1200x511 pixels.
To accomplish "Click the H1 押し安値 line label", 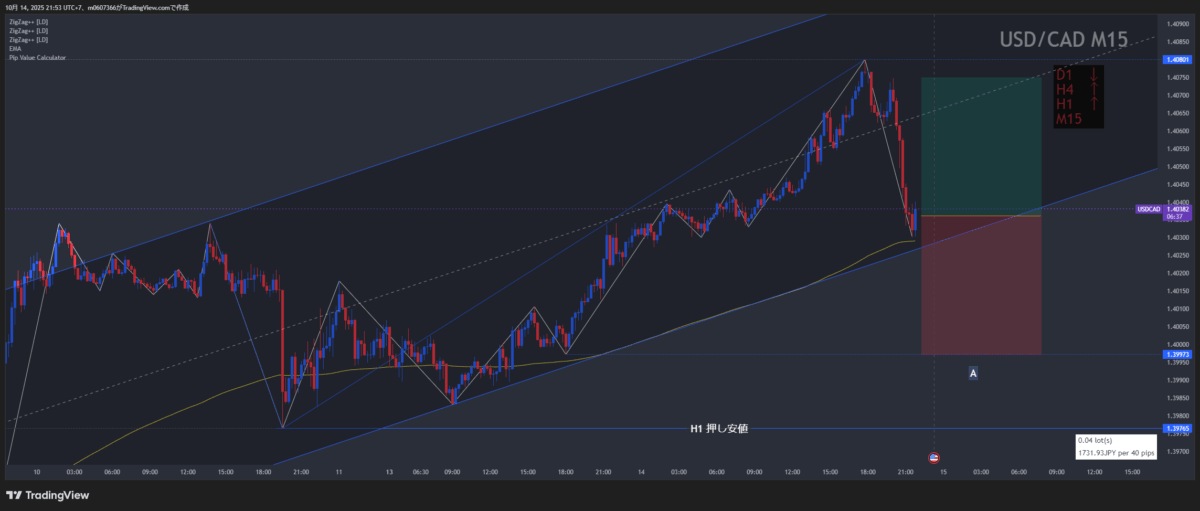I will click(719, 429).
